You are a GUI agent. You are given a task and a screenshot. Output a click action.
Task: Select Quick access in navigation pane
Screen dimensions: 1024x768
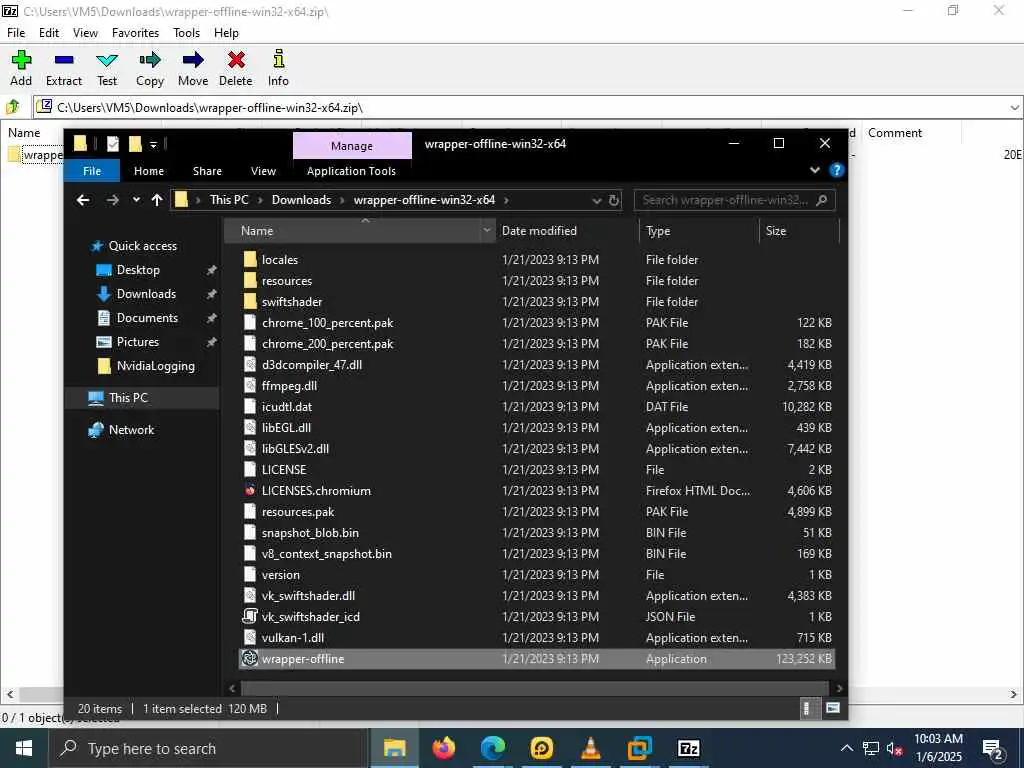click(142, 246)
